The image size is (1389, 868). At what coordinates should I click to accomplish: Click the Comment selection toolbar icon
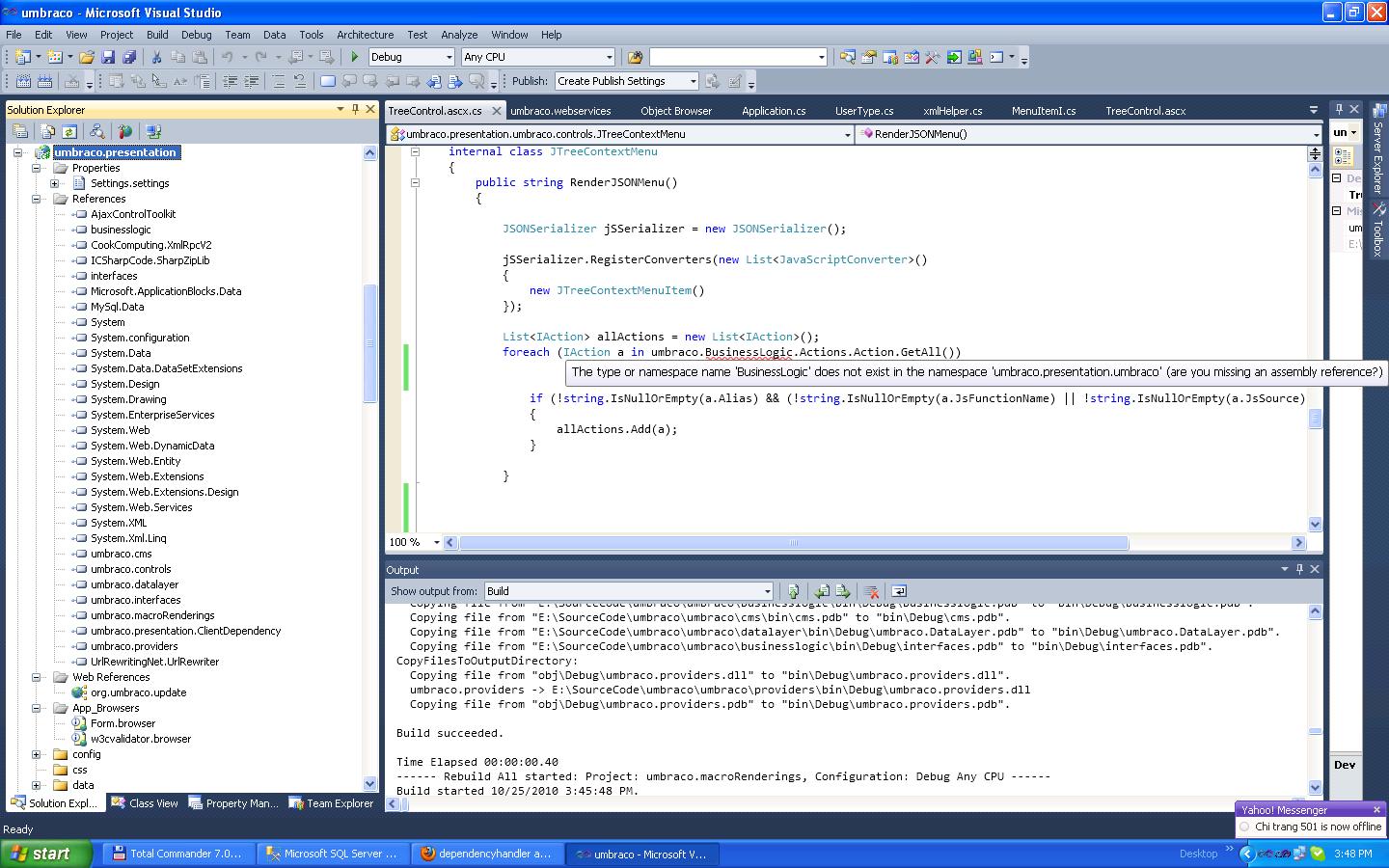click(x=278, y=81)
